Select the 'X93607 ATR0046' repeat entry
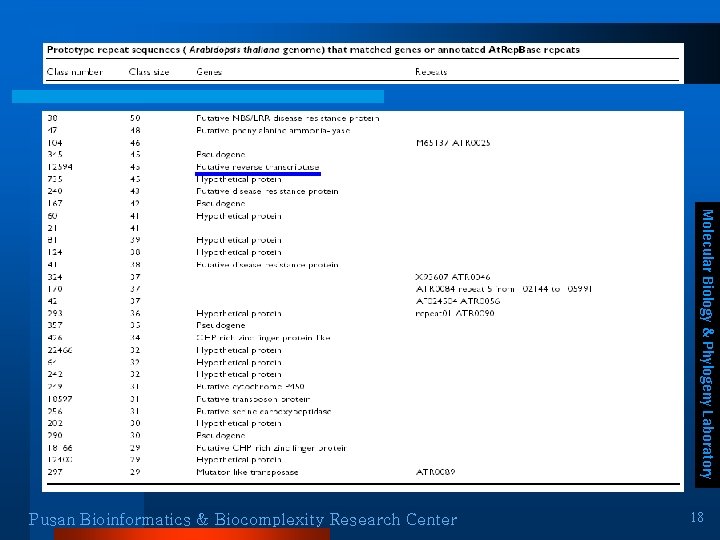This screenshot has height=540, width=720. tap(453, 277)
